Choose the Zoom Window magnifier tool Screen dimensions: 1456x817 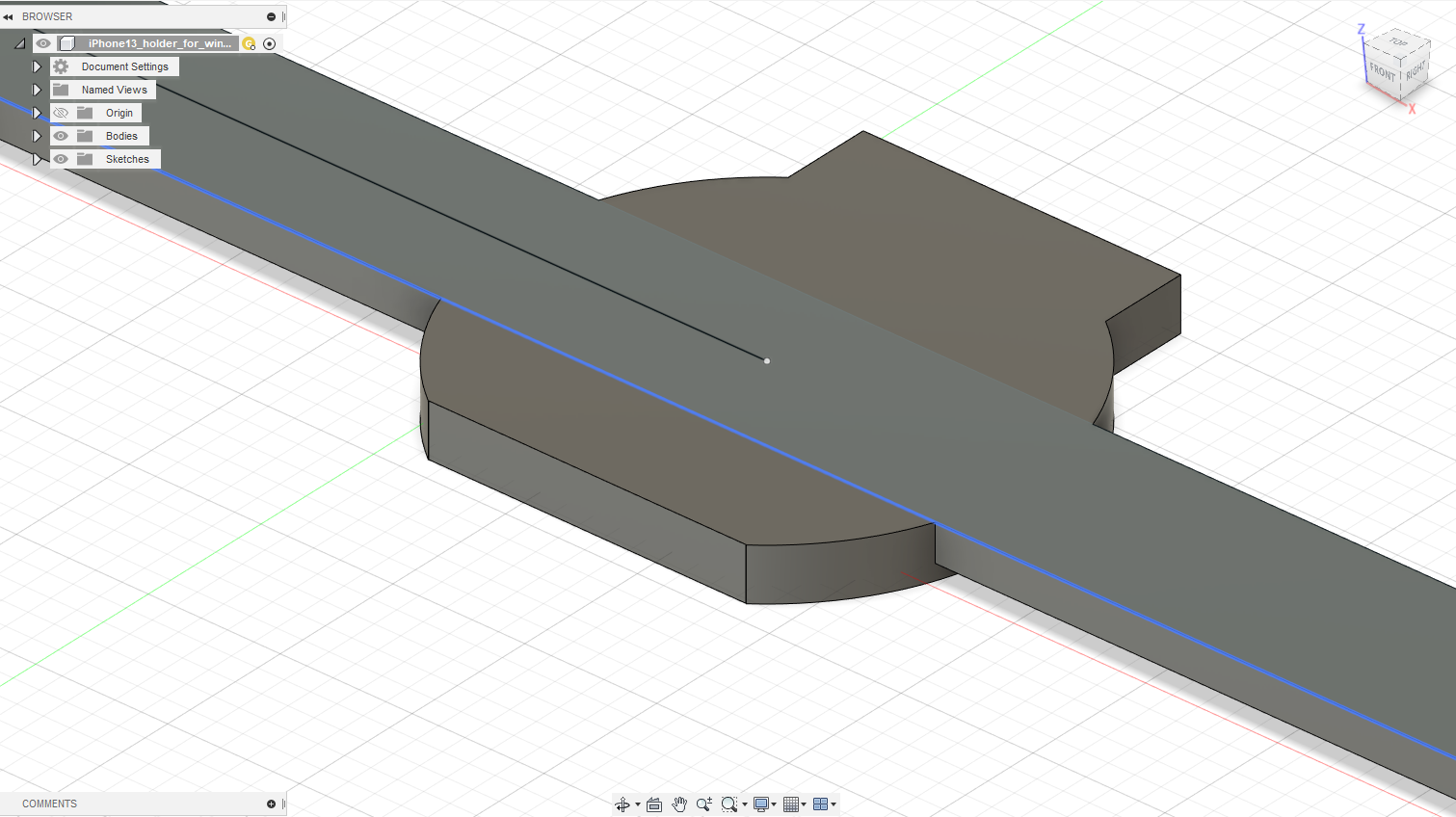click(x=729, y=804)
